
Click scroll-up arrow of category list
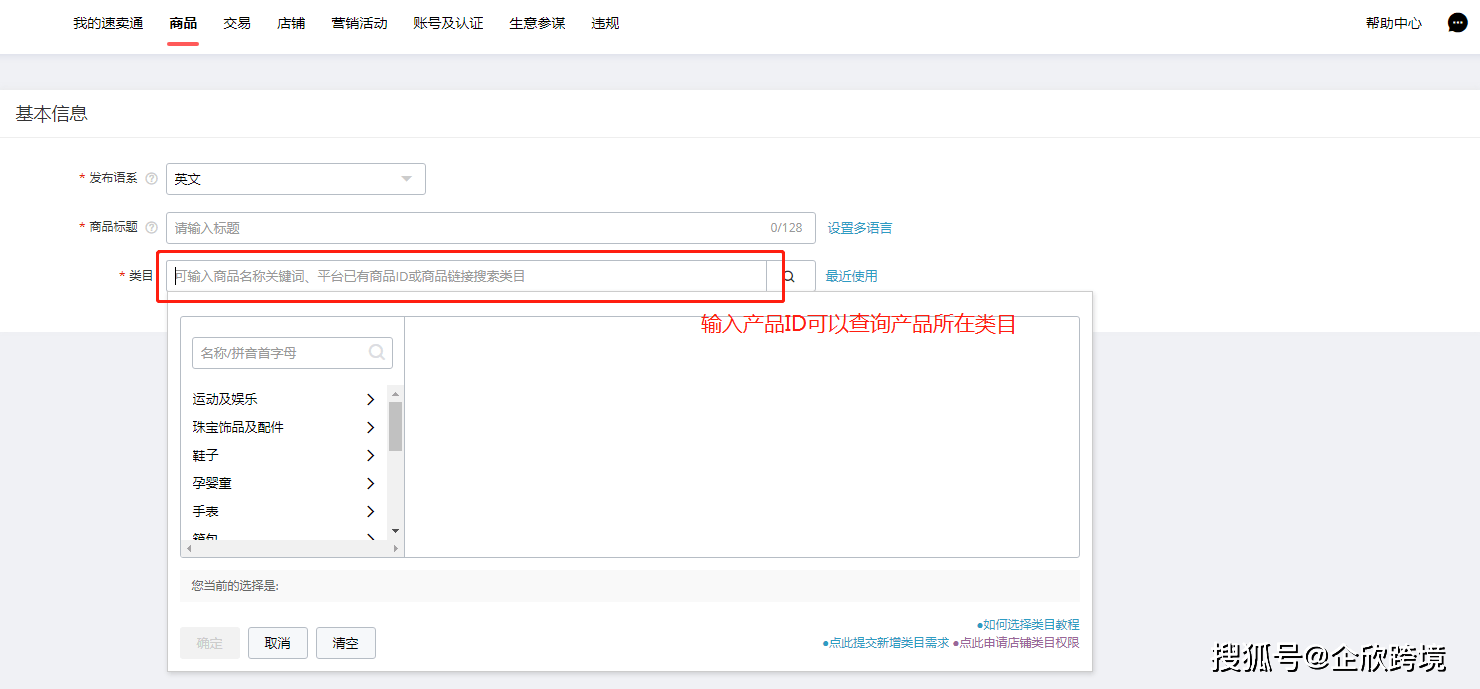point(395,394)
